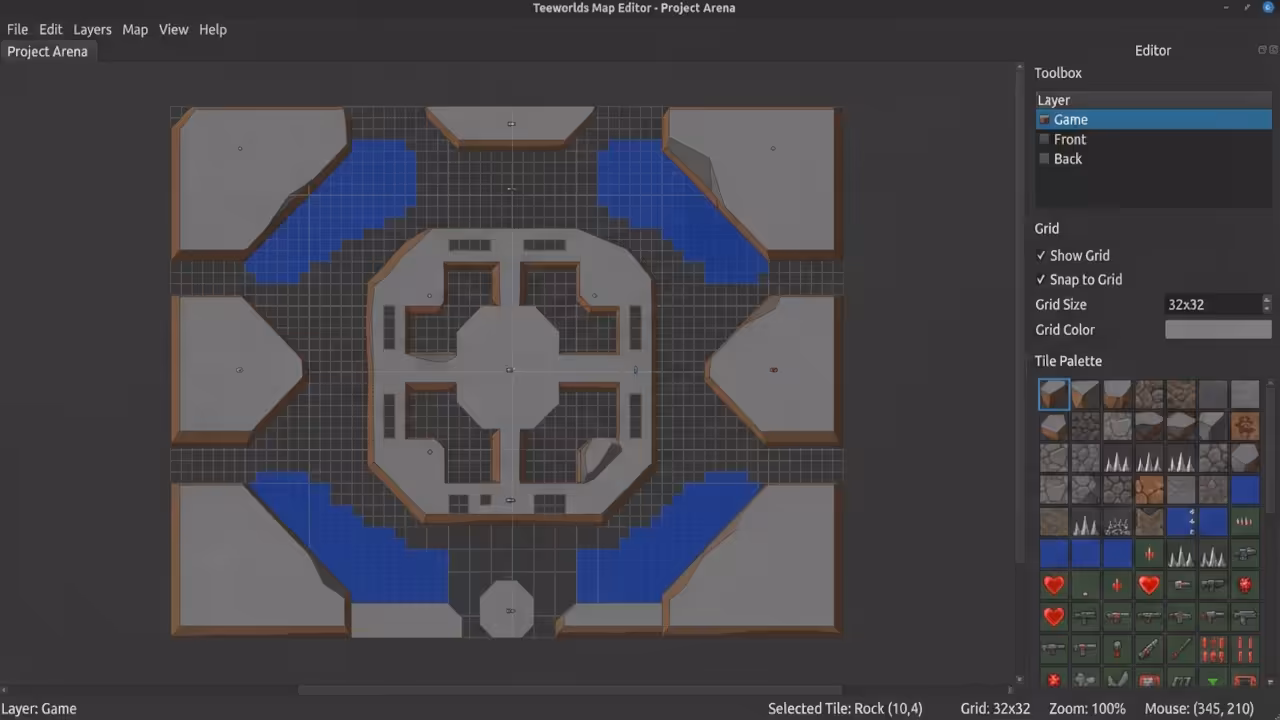Choose the gun tile right of spikes row
The width and height of the screenshot is (1280, 720).
point(1245,553)
